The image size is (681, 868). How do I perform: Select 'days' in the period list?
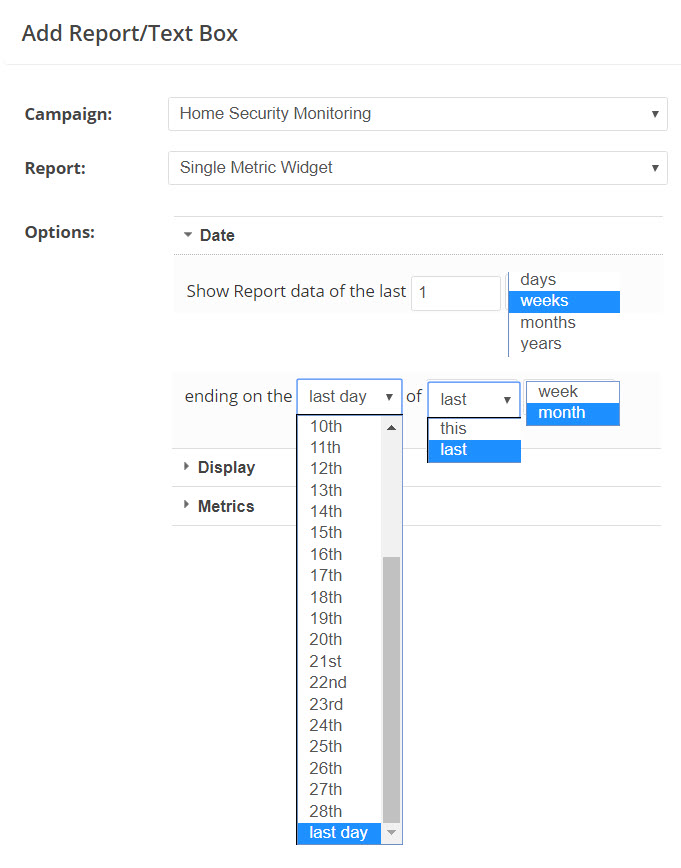tap(538, 280)
